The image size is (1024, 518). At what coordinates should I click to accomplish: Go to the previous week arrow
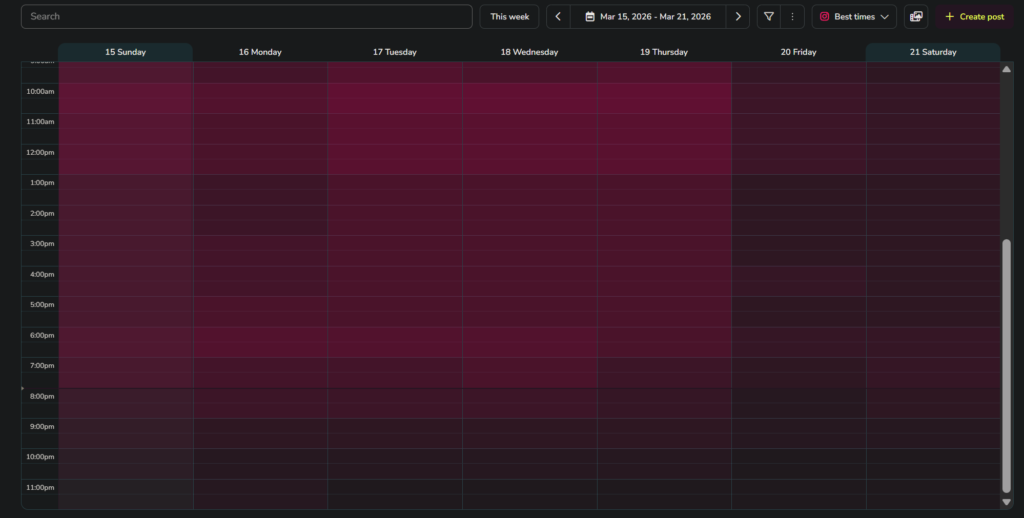click(558, 17)
